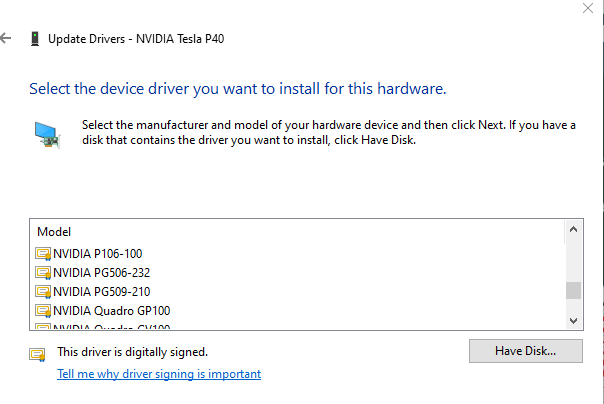
Task: Click the digitally signed certificate icon
Action: coord(38,353)
